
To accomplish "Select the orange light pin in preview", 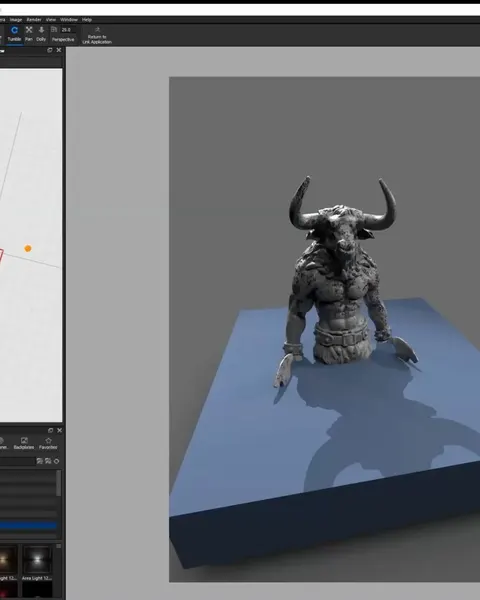I will tap(28, 248).
